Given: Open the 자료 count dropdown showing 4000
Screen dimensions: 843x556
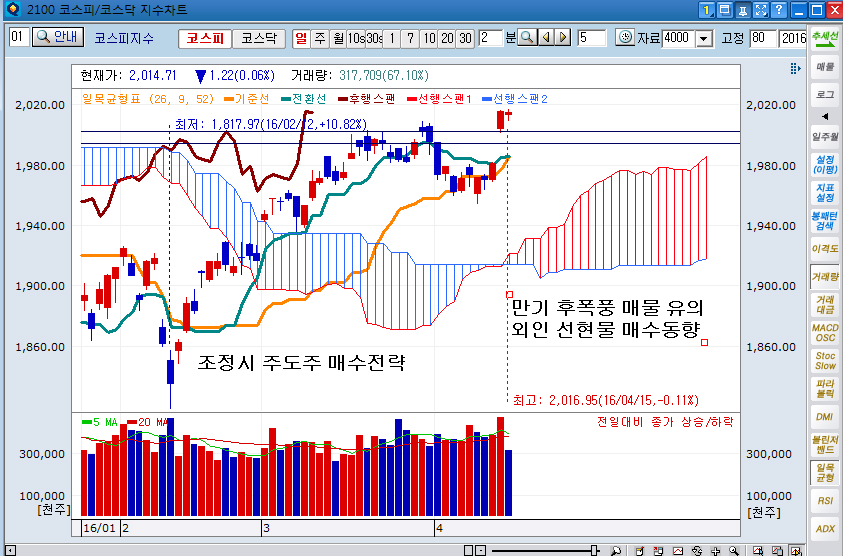Looking at the screenshot, I should (x=703, y=38).
